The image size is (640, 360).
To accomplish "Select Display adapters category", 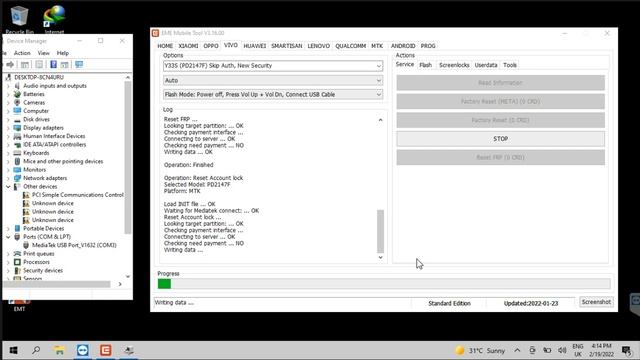I will click(43, 128).
